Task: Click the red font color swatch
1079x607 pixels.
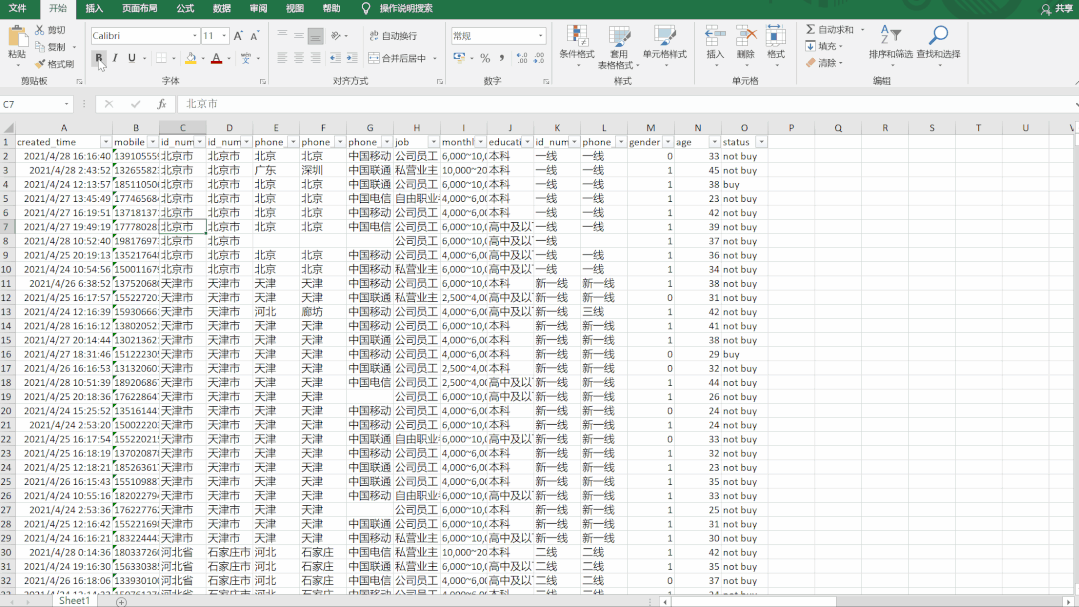Action: [x=217, y=58]
